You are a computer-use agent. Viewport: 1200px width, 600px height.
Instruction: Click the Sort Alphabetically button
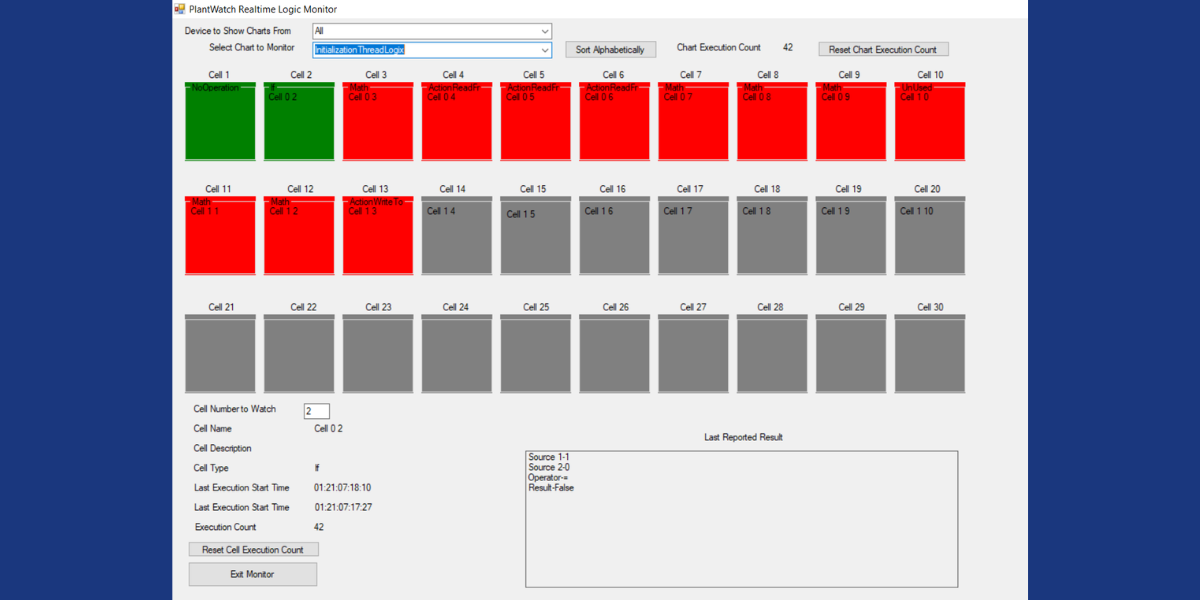612,49
